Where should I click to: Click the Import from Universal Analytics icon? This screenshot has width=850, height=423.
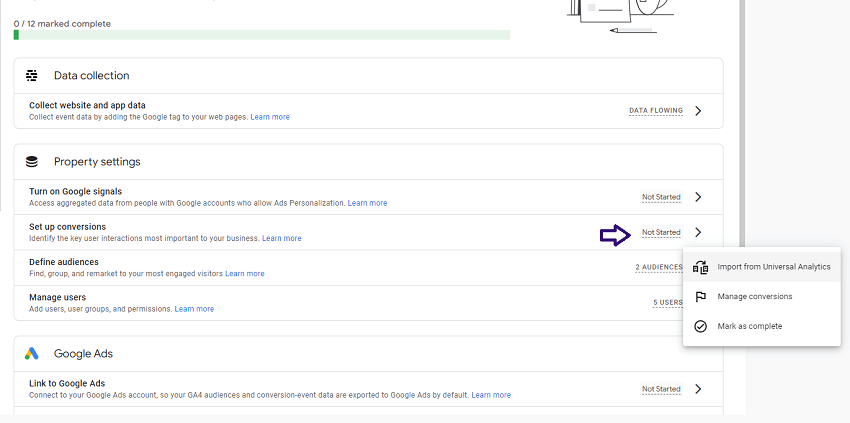(700, 267)
